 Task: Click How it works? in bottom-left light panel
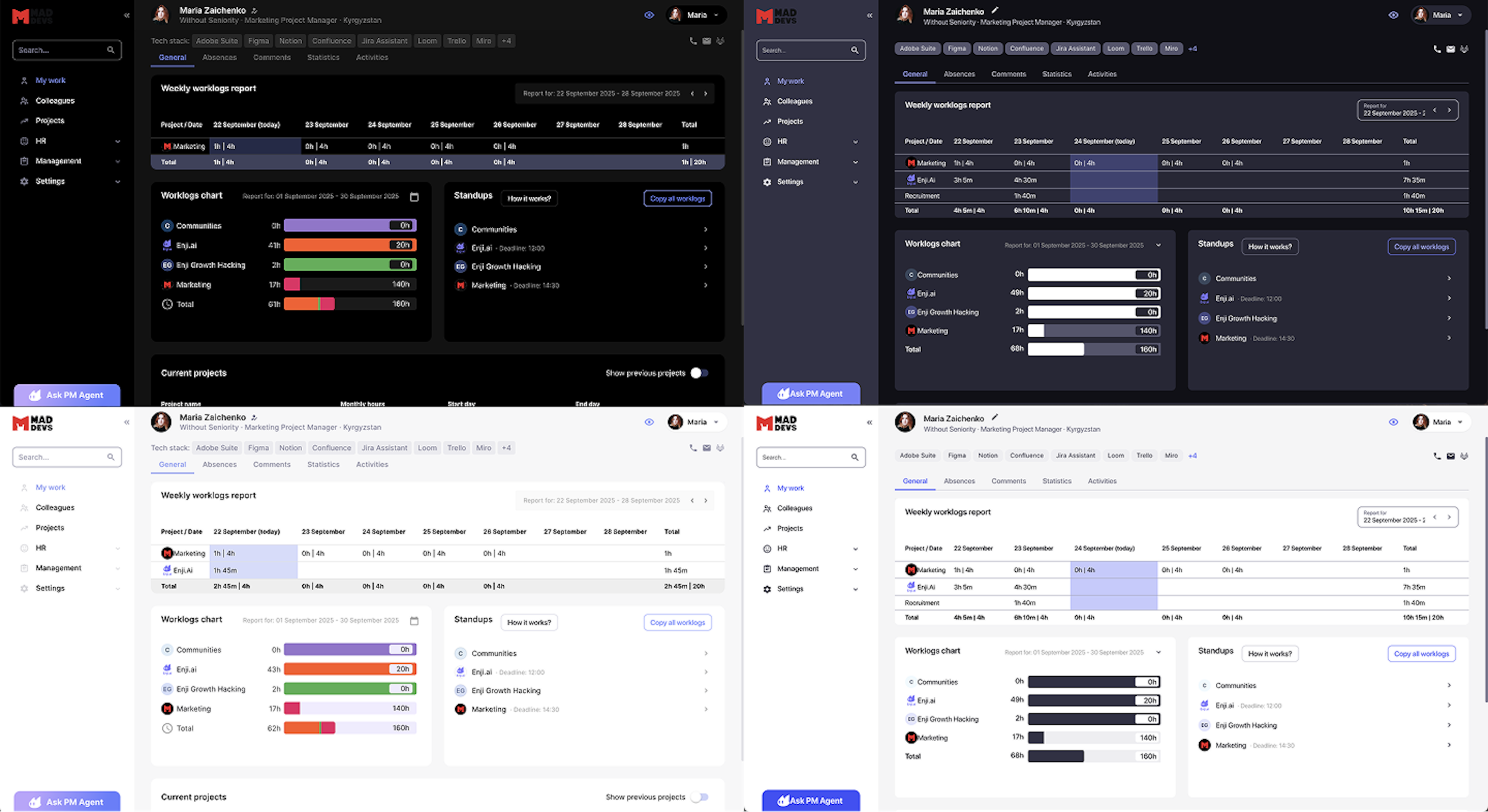[x=529, y=622]
